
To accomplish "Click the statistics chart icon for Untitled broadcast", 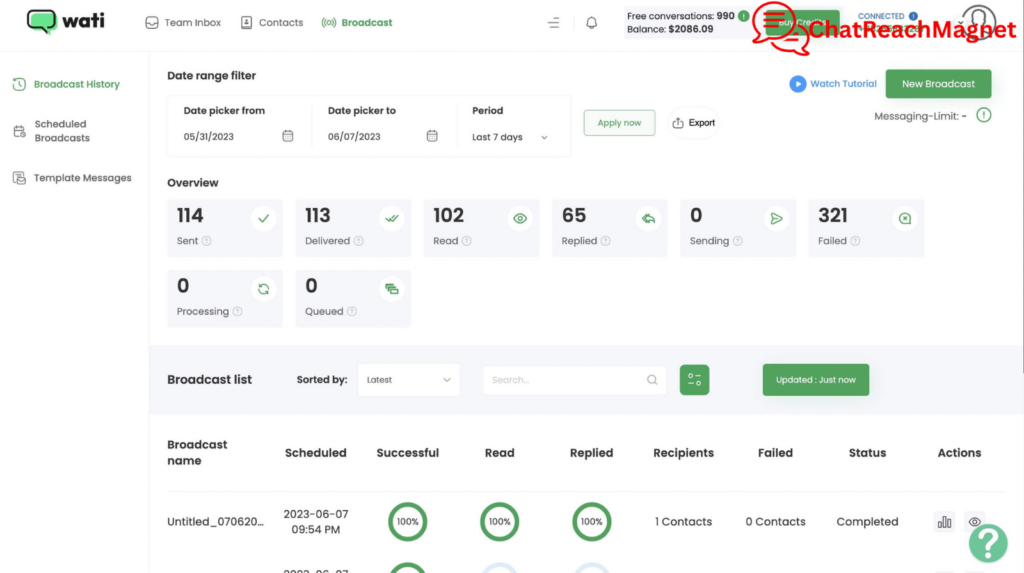I will point(944,522).
